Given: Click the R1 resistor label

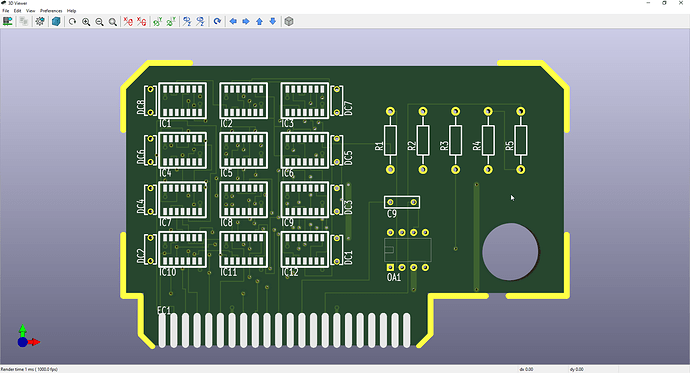Looking at the screenshot, I should pyautogui.click(x=379, y=146).
